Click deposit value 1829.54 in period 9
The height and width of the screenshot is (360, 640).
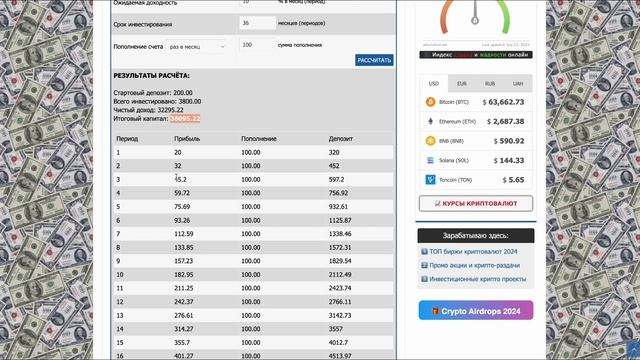[x=340, y=261]
